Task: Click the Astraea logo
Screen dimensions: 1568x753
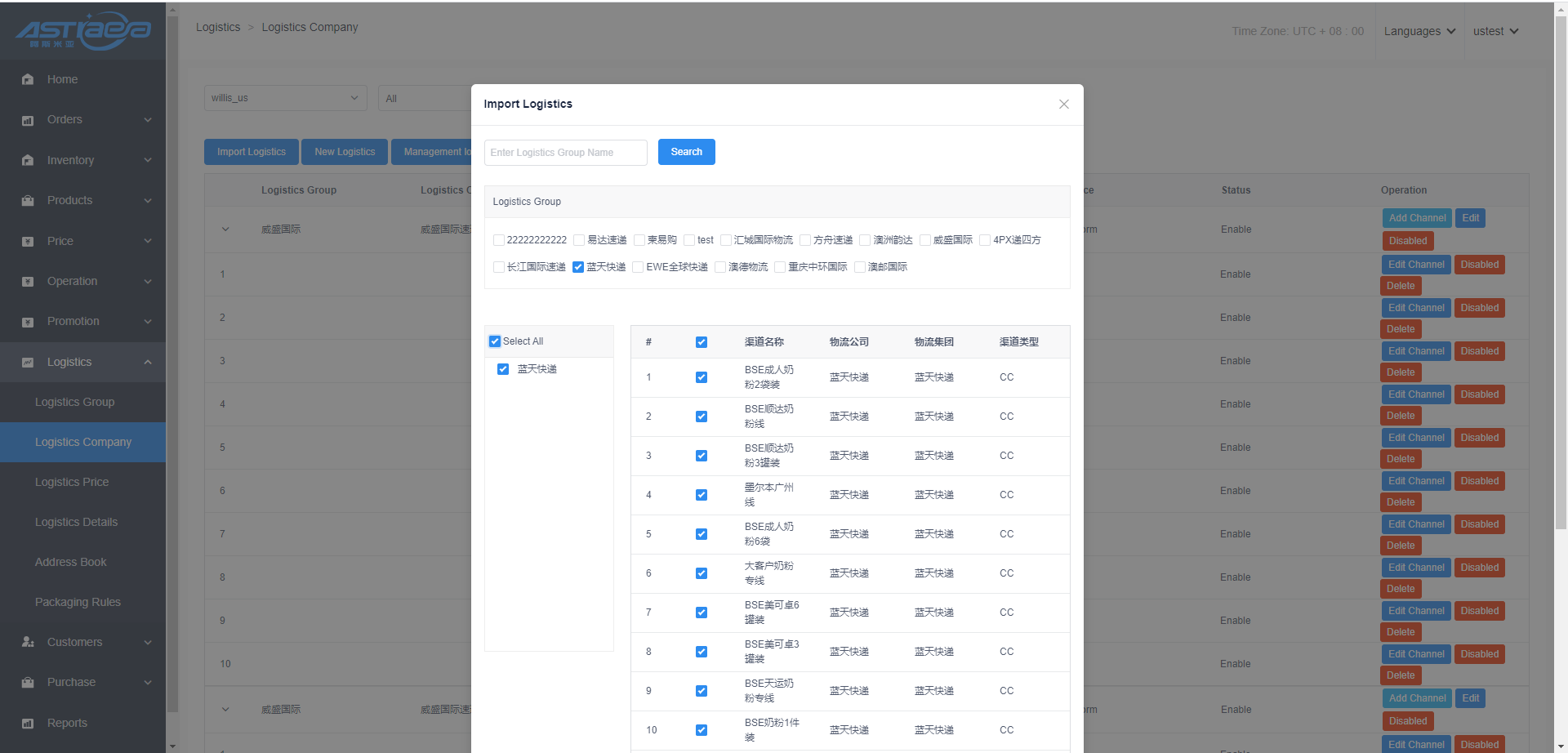Action: [82, 31]
